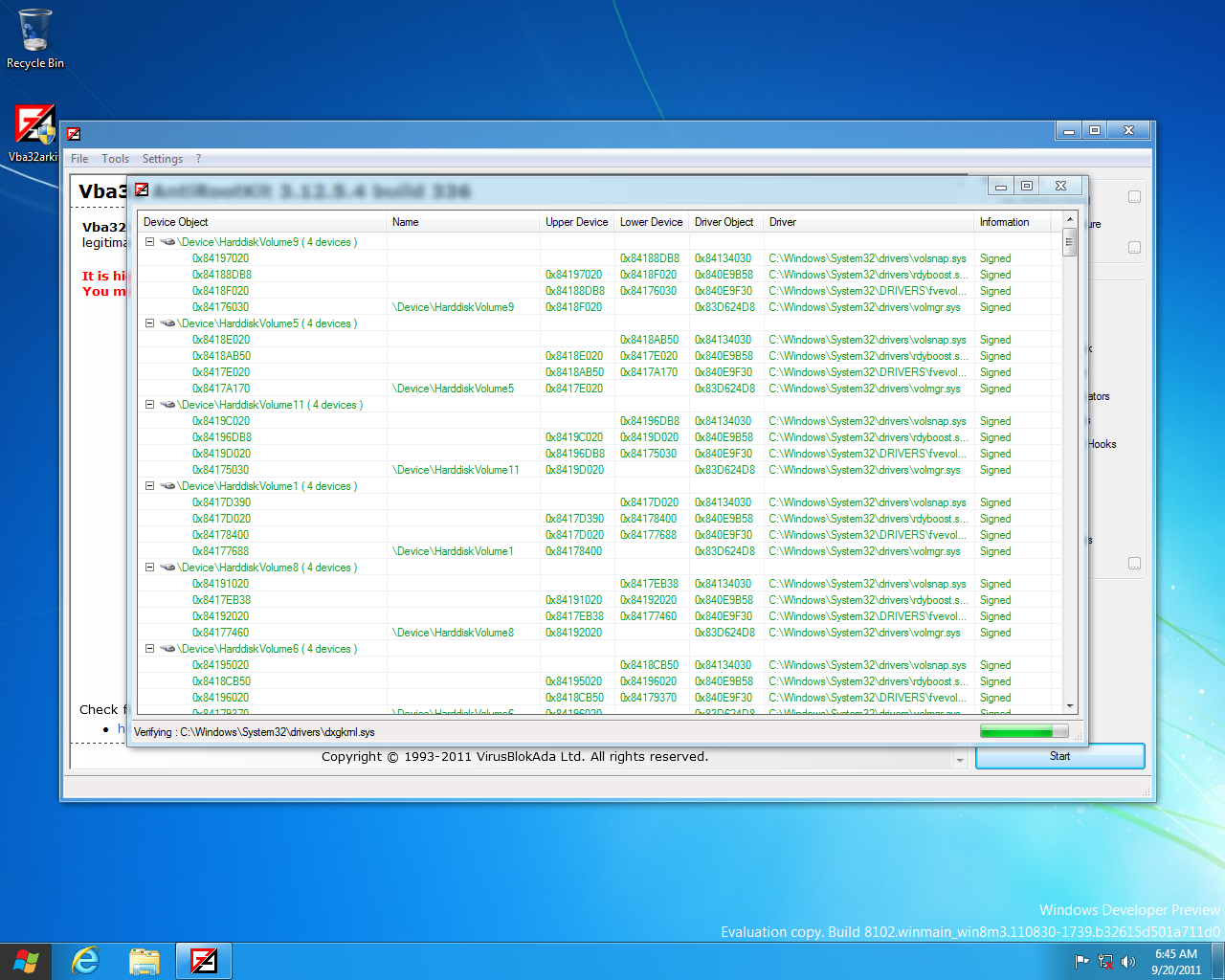
Task: Click Device Object cell 0x8417A170
Action: (x=221, y=389)
